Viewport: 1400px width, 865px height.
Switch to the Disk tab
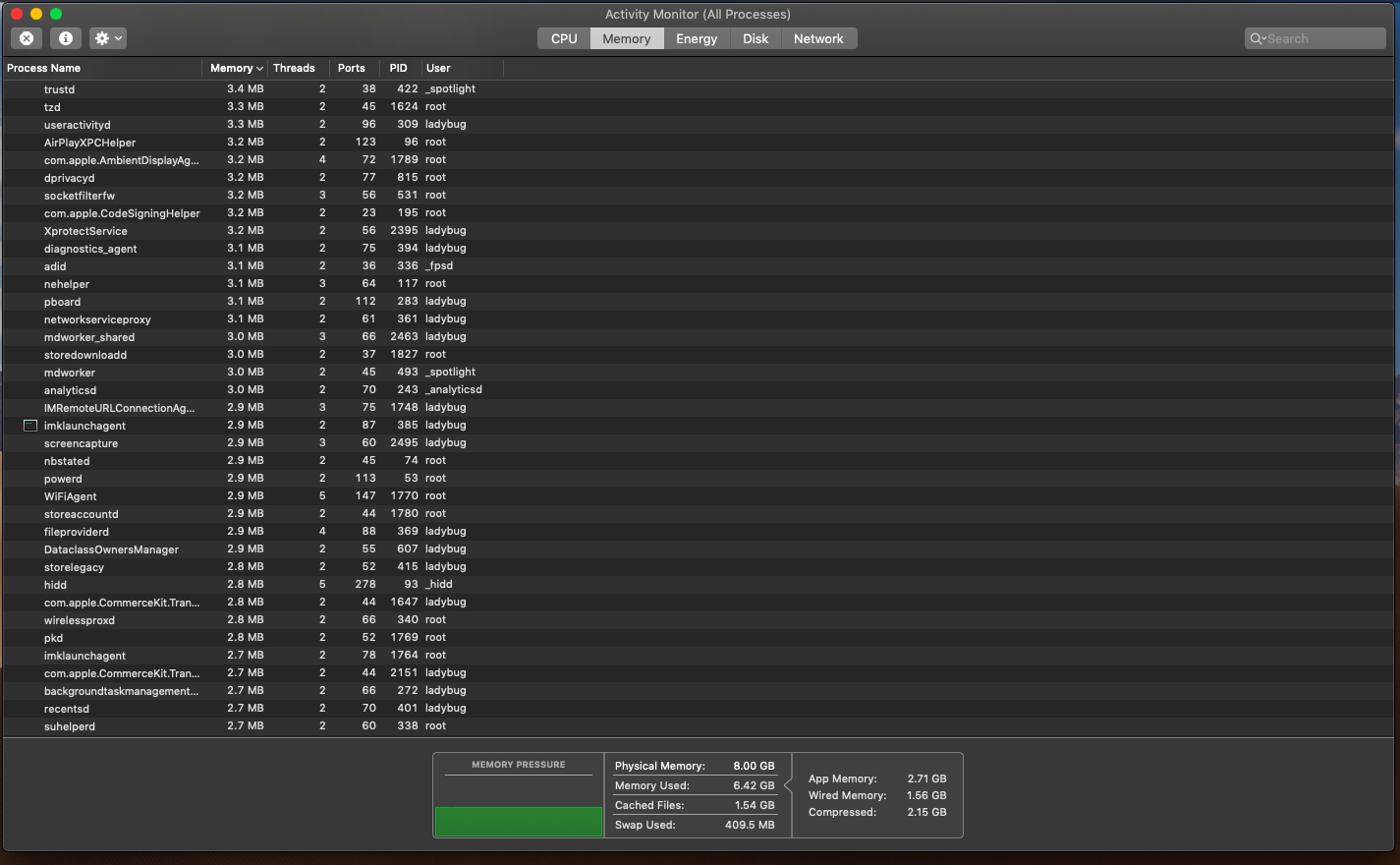tap(756, 38)
